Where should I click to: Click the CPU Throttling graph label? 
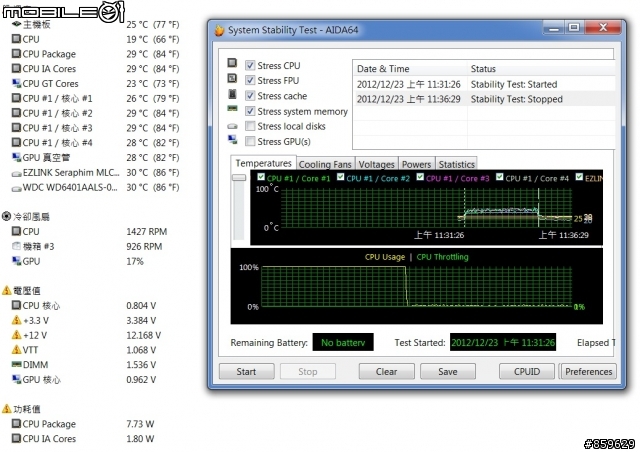[x=442, y=257]
